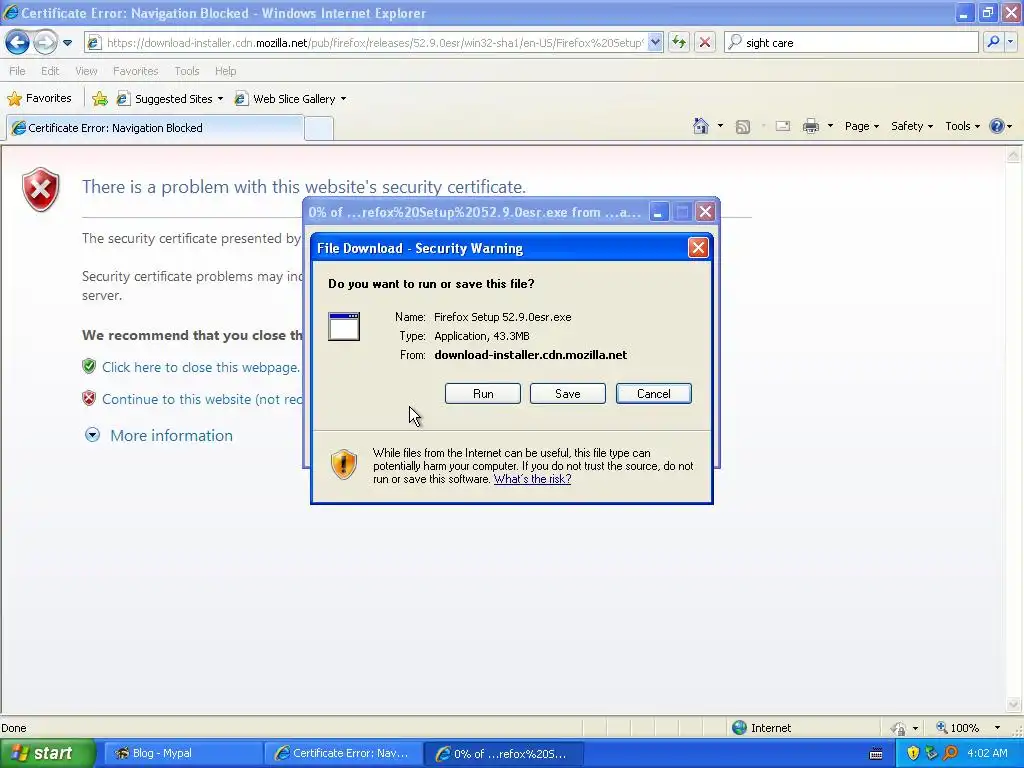Click Save in File Download dialog
Viewport: 1024px width, 768px height.
tap(568, 394)
